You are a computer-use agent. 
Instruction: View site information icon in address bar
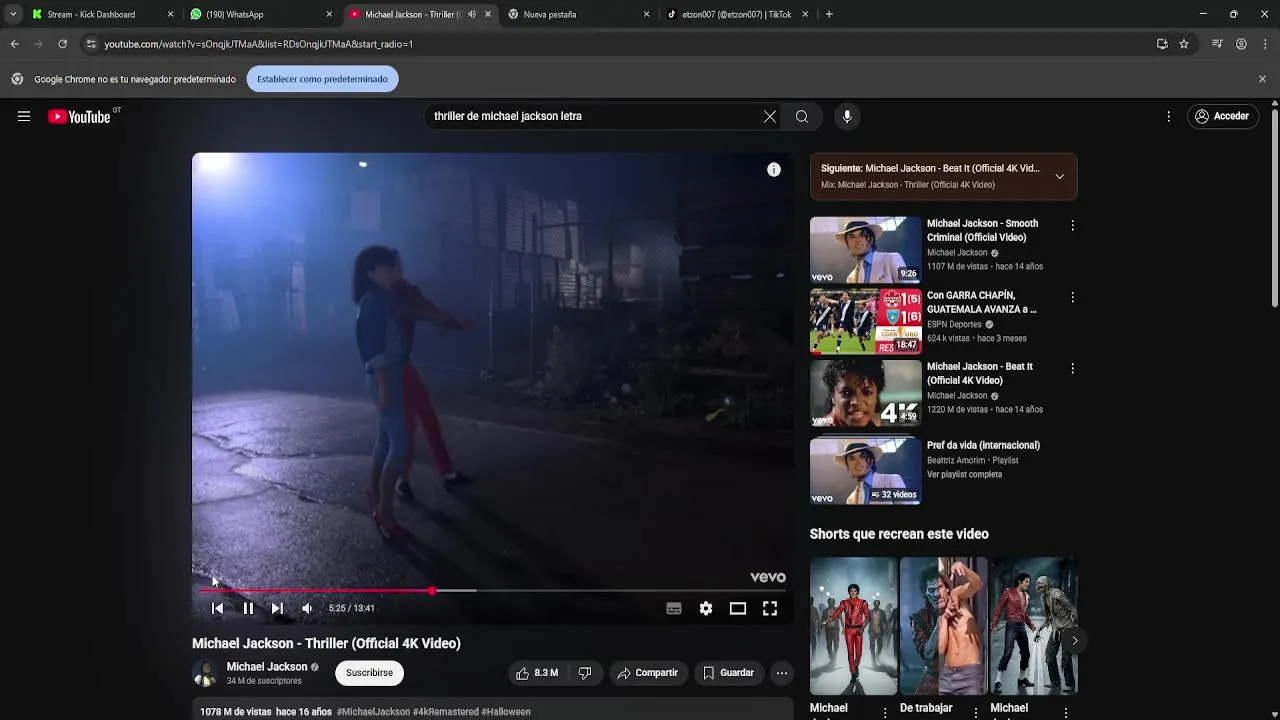click(x=91, y=44)
